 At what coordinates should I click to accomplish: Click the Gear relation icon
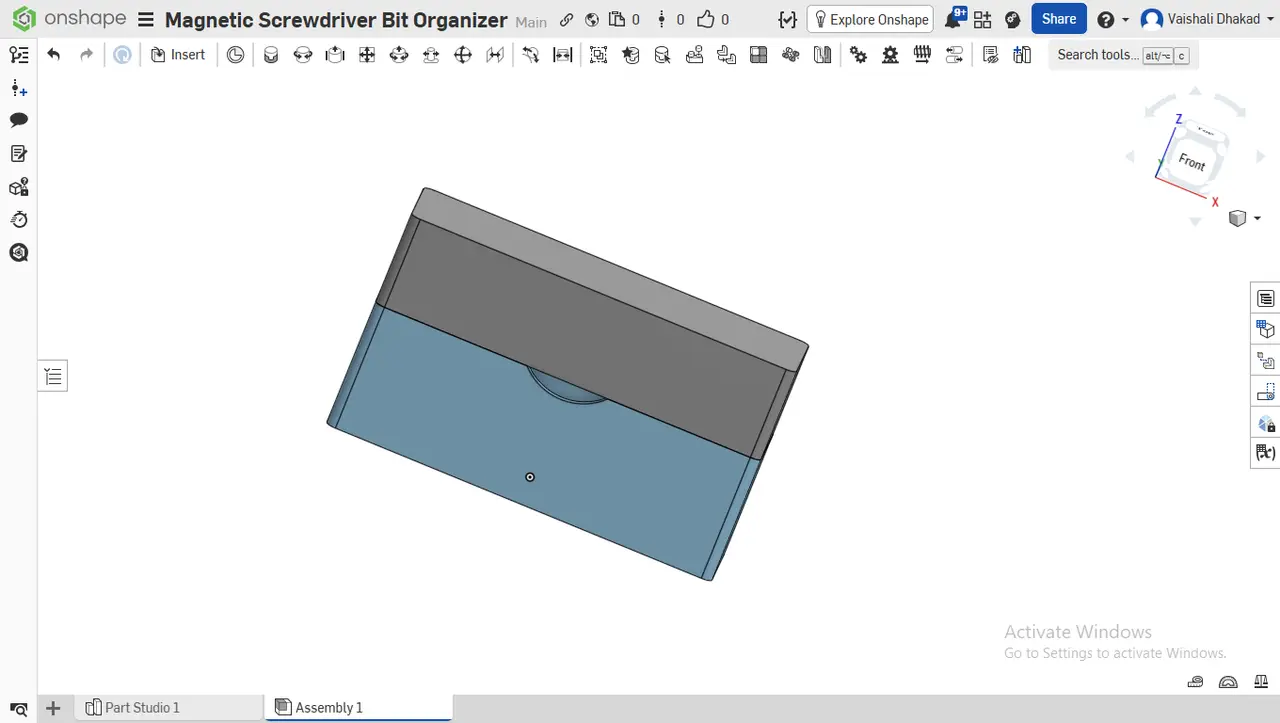858,55
